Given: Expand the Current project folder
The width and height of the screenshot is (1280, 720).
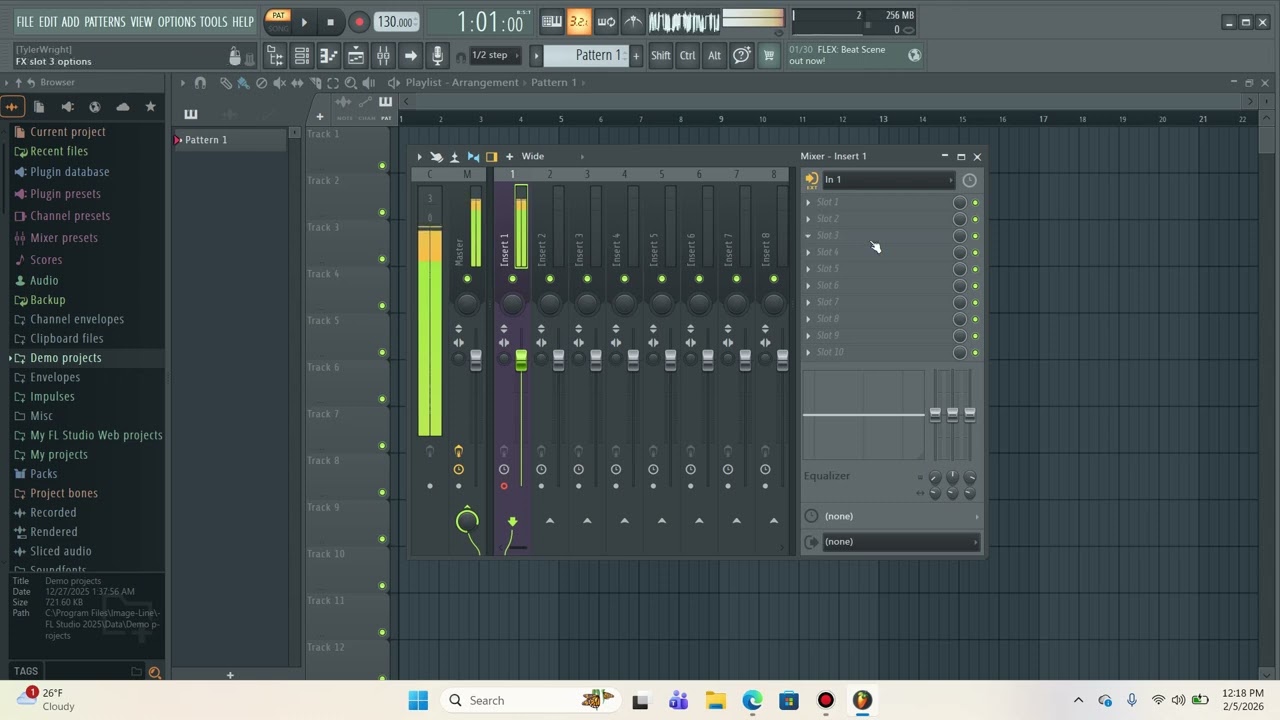Looking at the screenshot, I should pyautogui.click(x=67, y=132).
